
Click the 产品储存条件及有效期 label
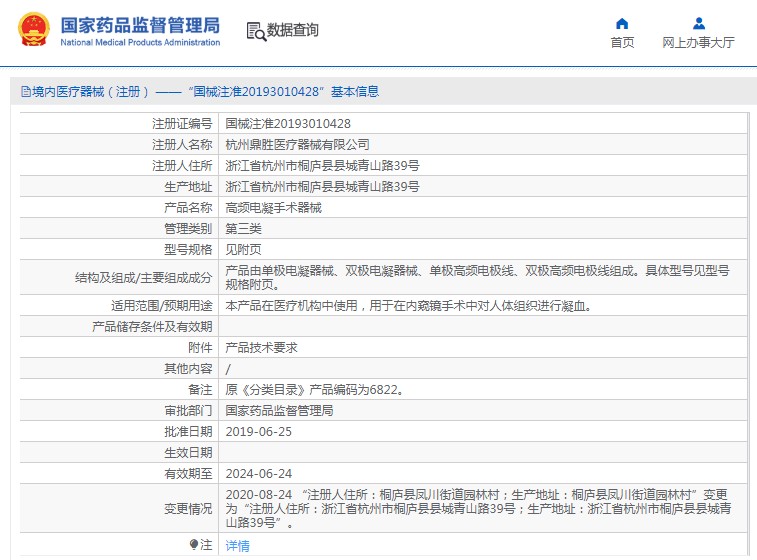[x=152, y=327]
